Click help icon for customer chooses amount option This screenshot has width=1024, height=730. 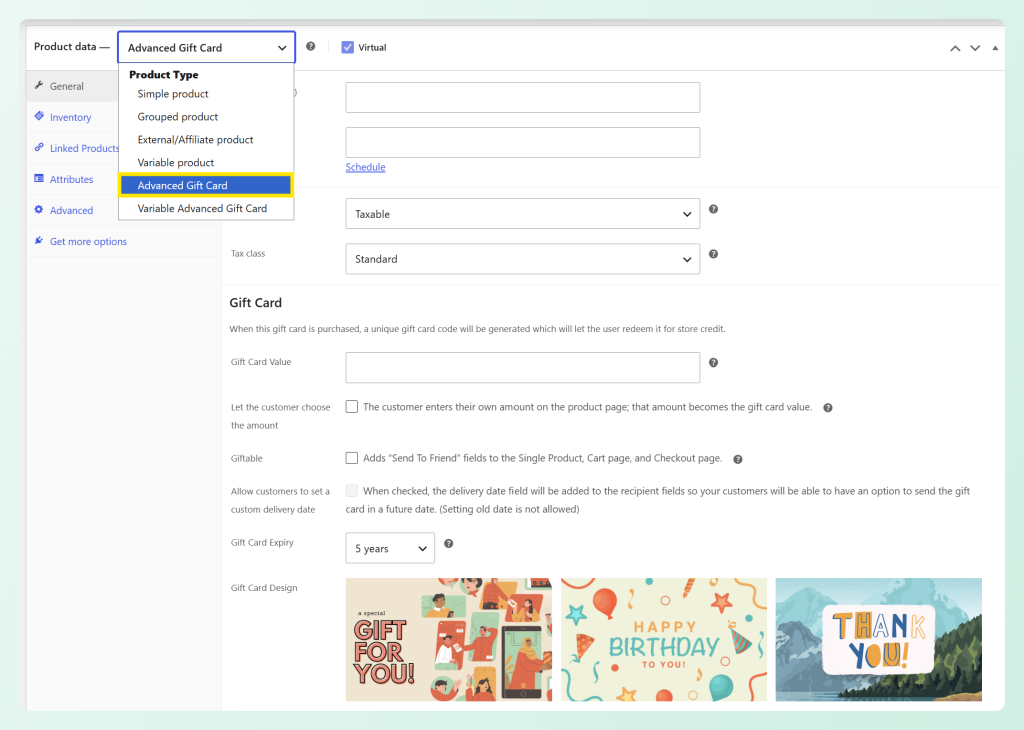[827, 407]
